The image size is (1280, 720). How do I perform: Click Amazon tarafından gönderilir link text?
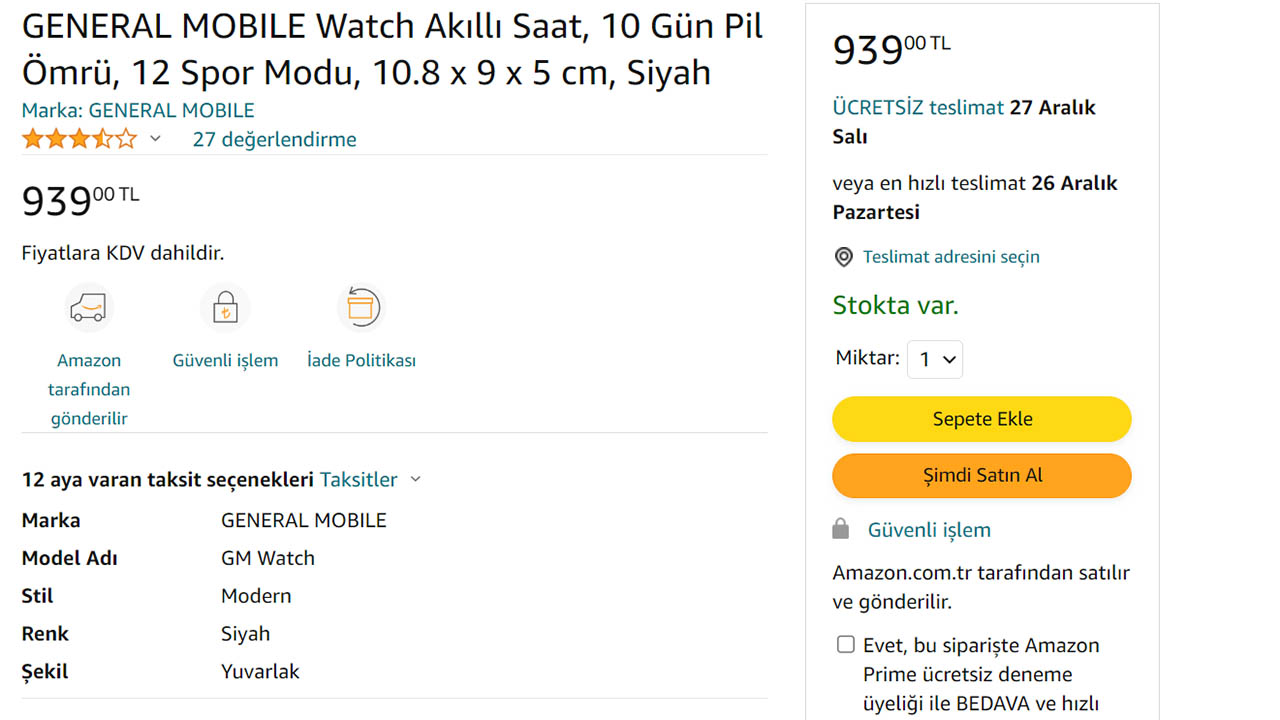click(x=89, y=389)
